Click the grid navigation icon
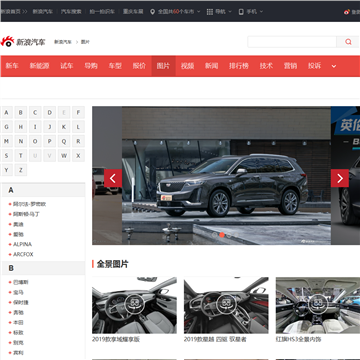The width and height of the screenshot is (360, 360). click(x=210, y=12)
